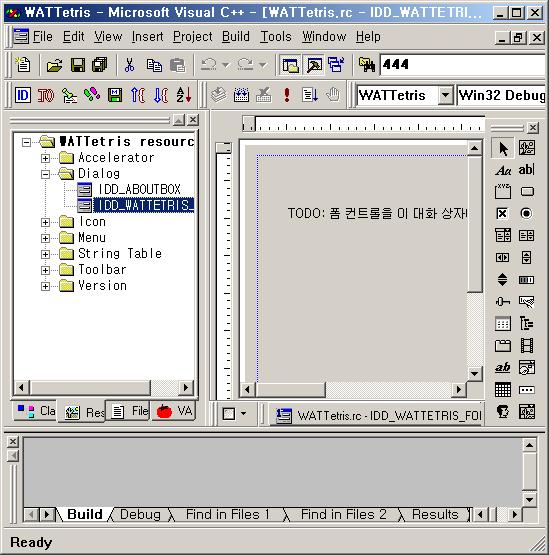Open the Insert menu
Image resolution: width=549 pixels, height=555 pixels.
147,36
